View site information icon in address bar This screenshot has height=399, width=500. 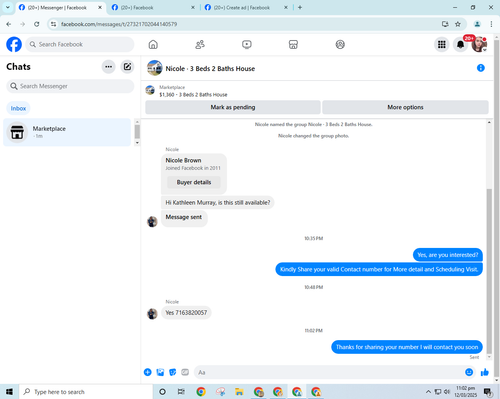53,24
